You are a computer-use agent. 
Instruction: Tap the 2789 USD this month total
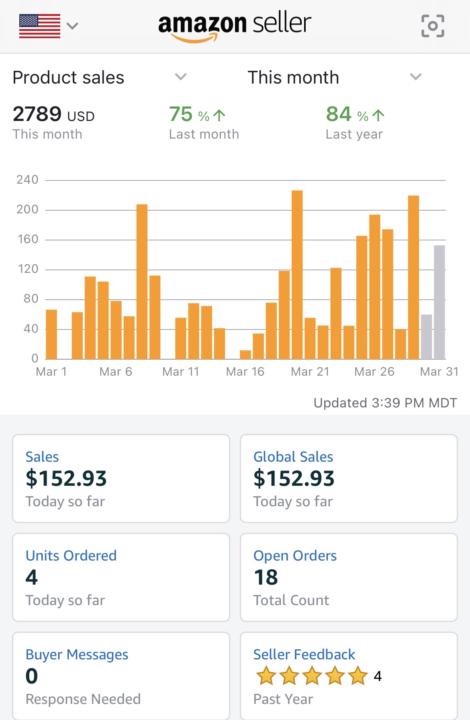(x=53, y=123)
